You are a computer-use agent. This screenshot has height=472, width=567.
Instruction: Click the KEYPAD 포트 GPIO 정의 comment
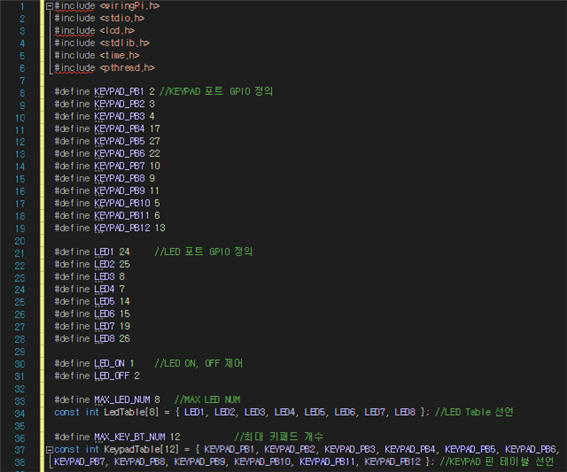pyautogui.click(x=216, y=92)
